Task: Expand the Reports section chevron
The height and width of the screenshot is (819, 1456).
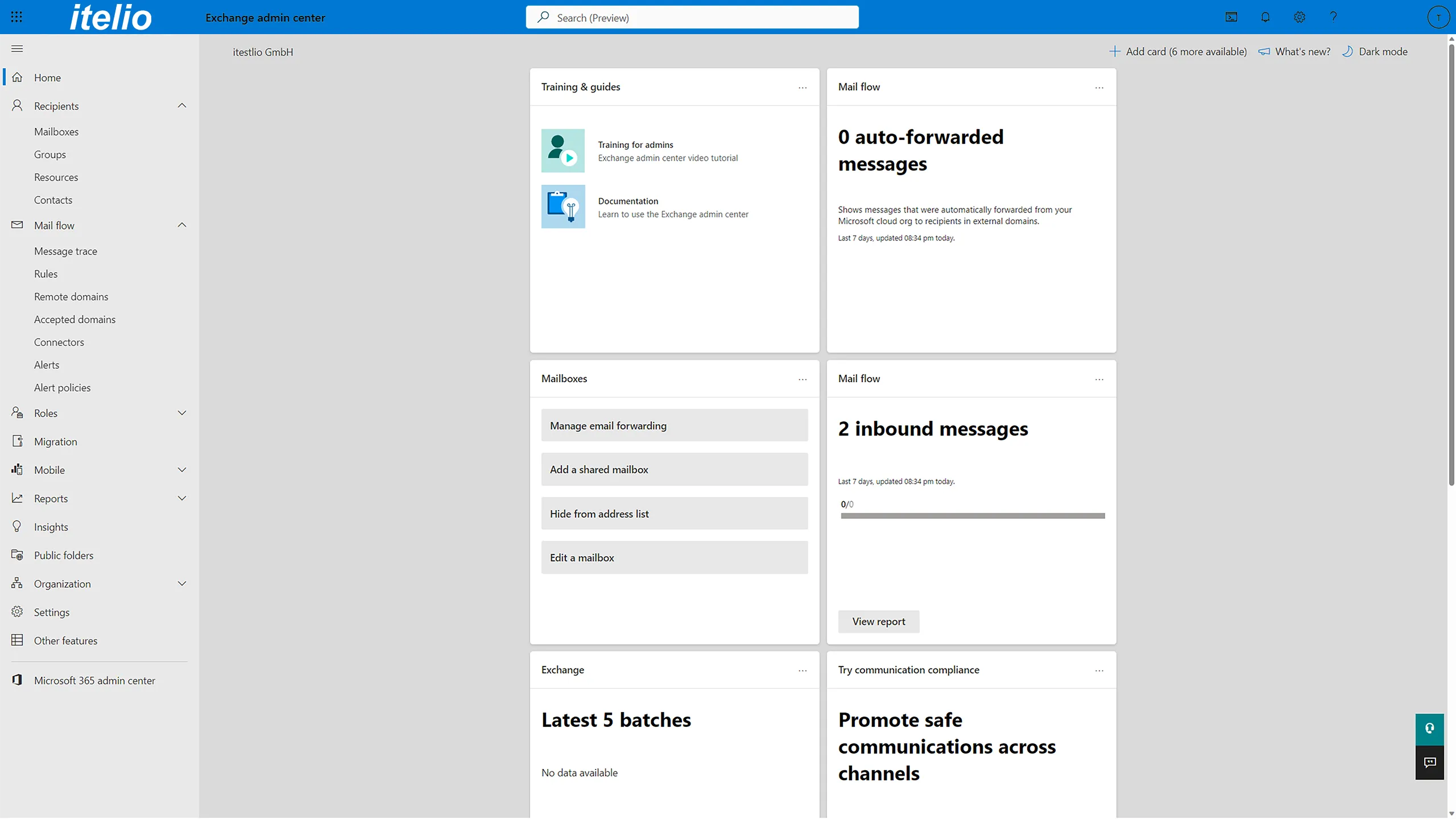Action: point(182,498)
